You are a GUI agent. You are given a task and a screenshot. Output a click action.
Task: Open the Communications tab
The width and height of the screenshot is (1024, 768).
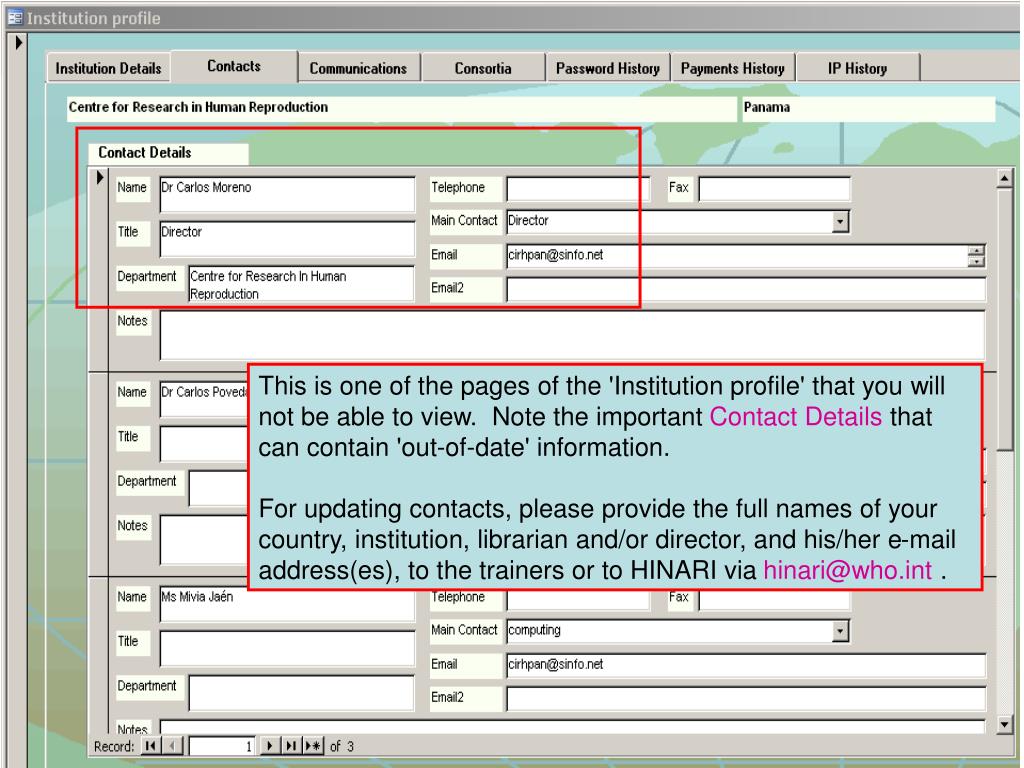click(x=358, y=69)
